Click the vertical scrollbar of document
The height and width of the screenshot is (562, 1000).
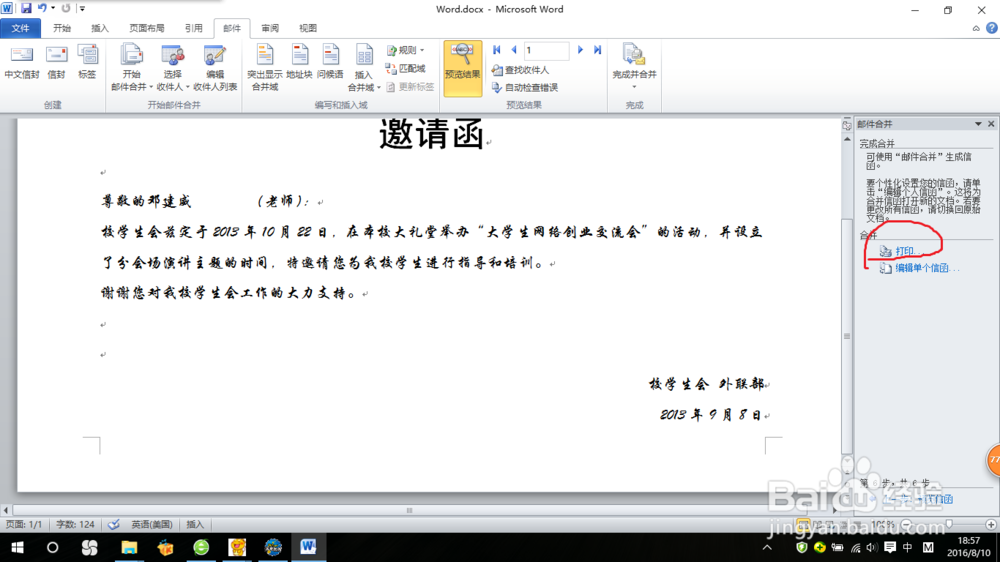click(847, 336)
